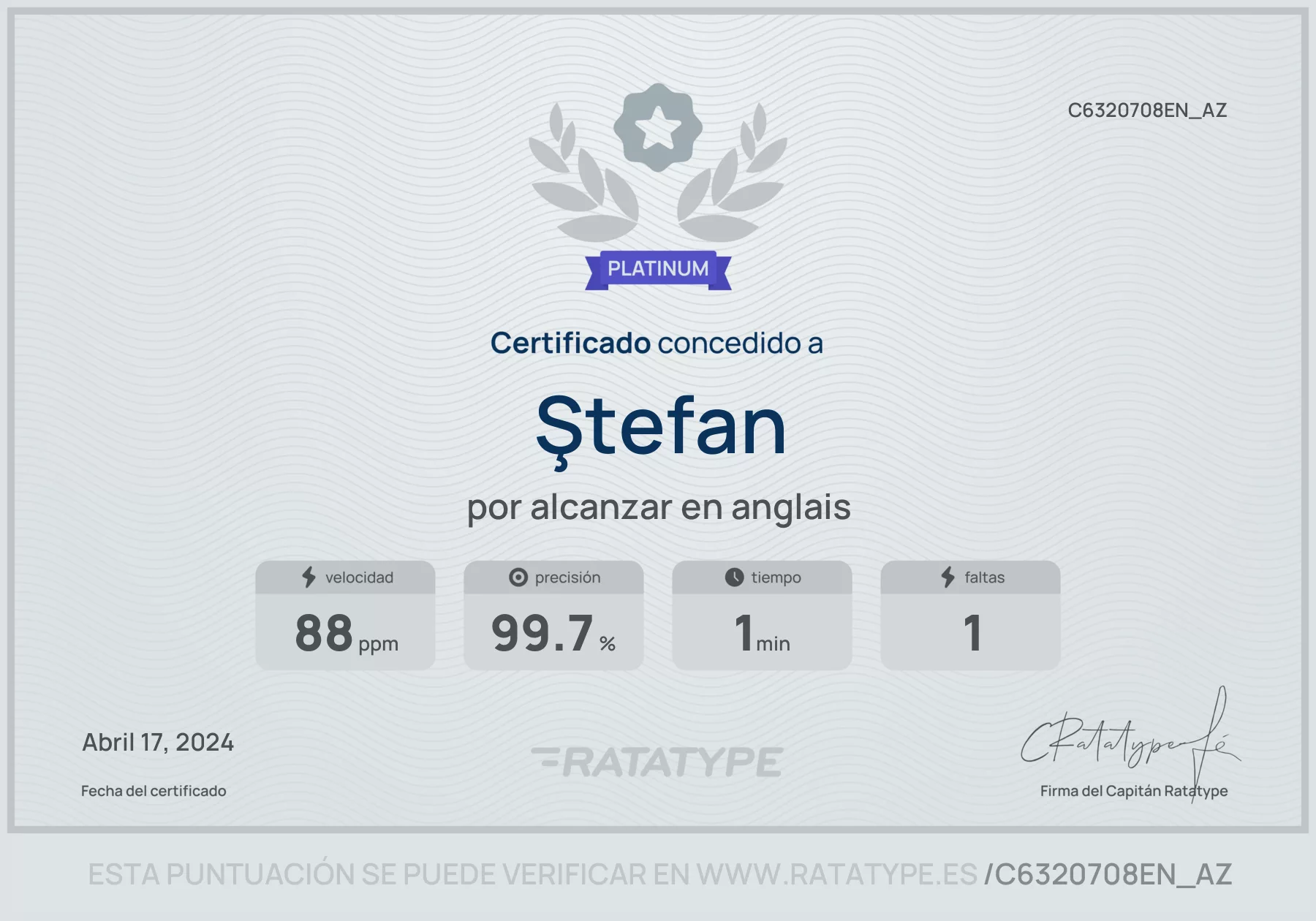Click the 'Certificado concedido a' heading

(657, 343)
